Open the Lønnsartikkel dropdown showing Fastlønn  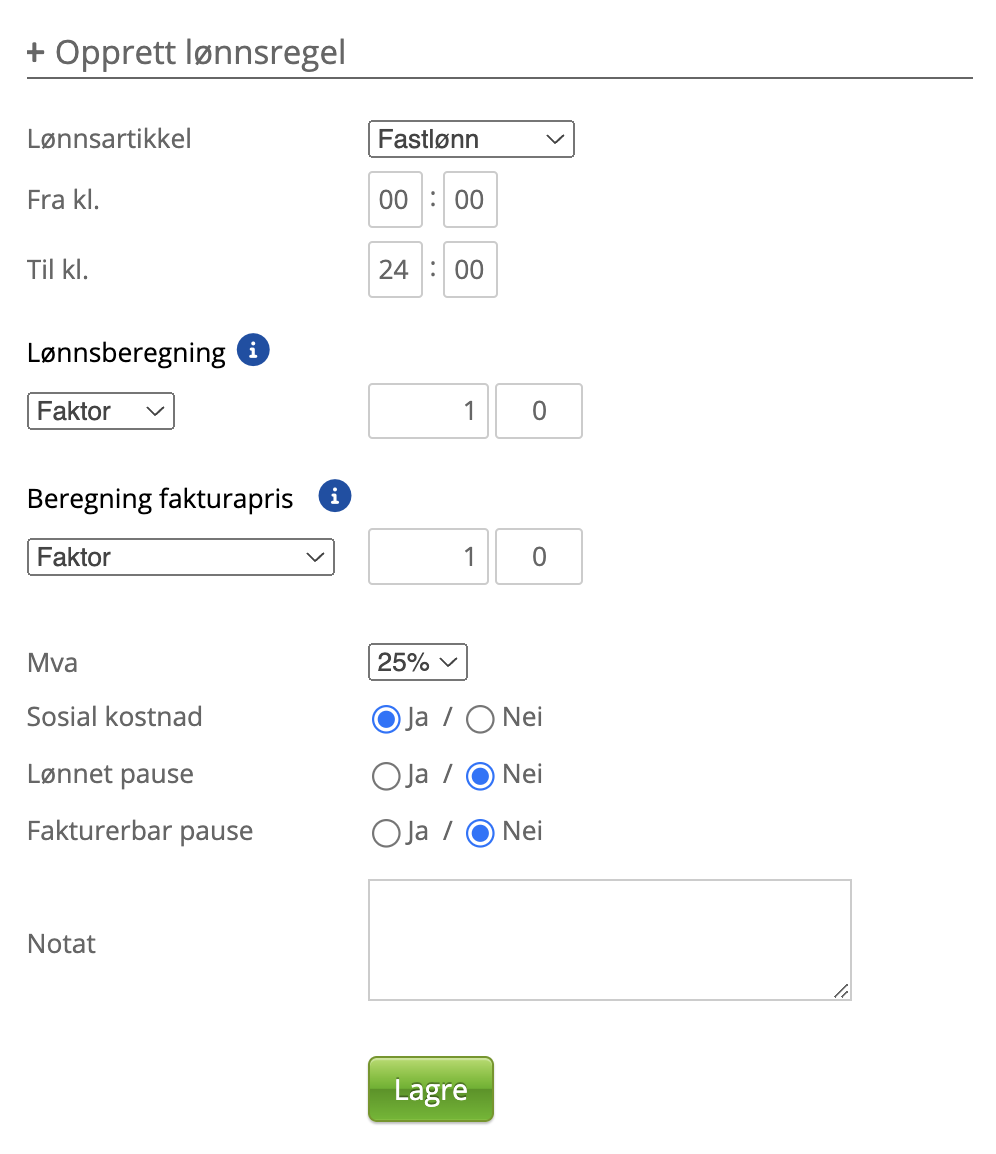[471, 140]
